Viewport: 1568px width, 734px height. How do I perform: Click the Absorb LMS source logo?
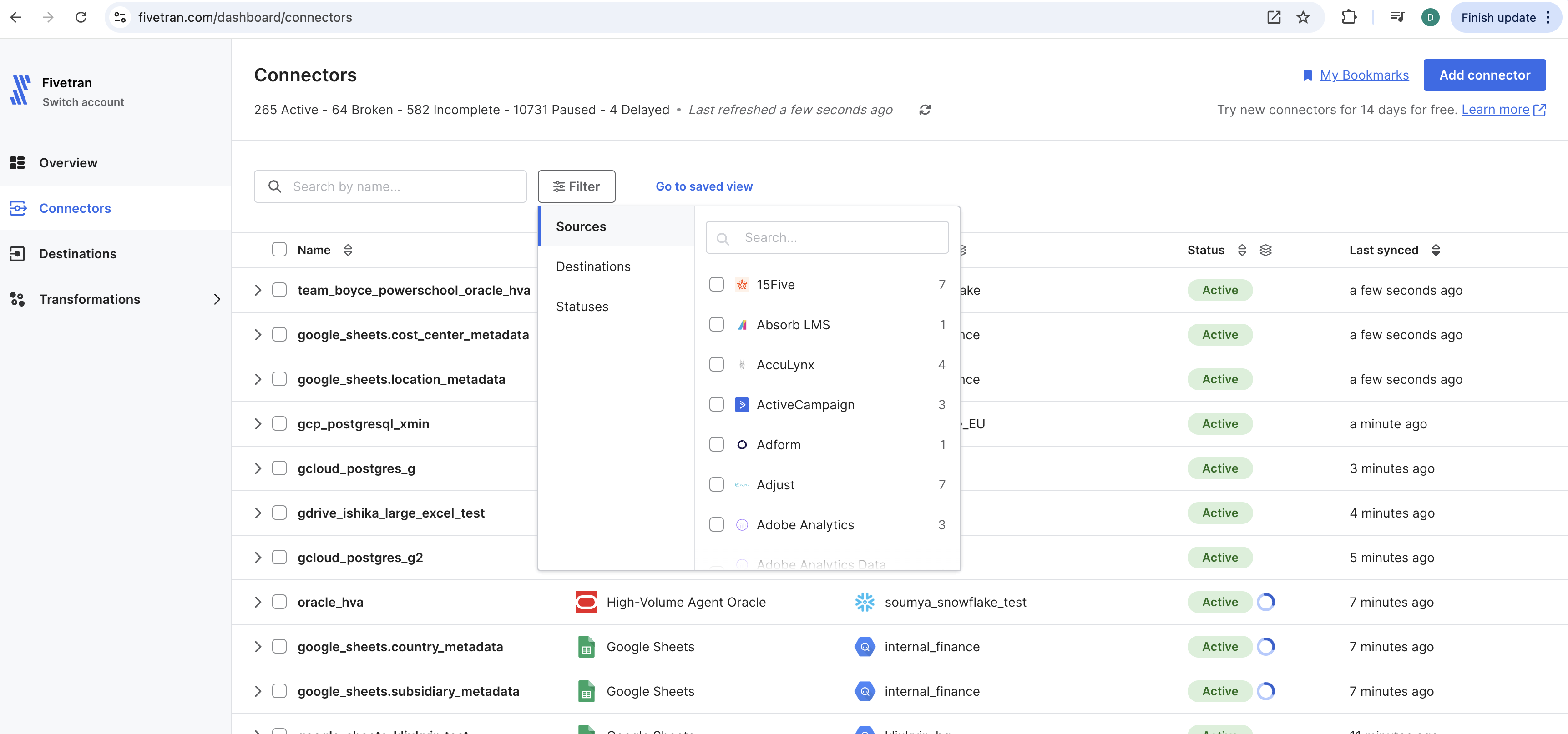click(741, 325)
